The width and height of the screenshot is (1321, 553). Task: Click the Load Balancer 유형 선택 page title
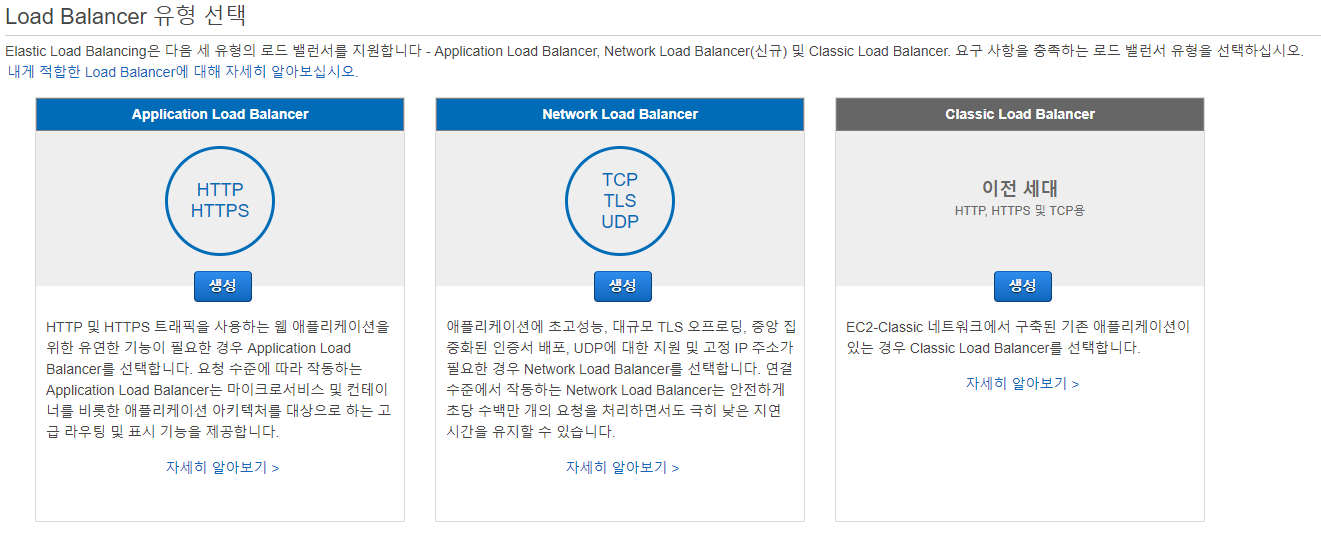click(x=126, y=16)
